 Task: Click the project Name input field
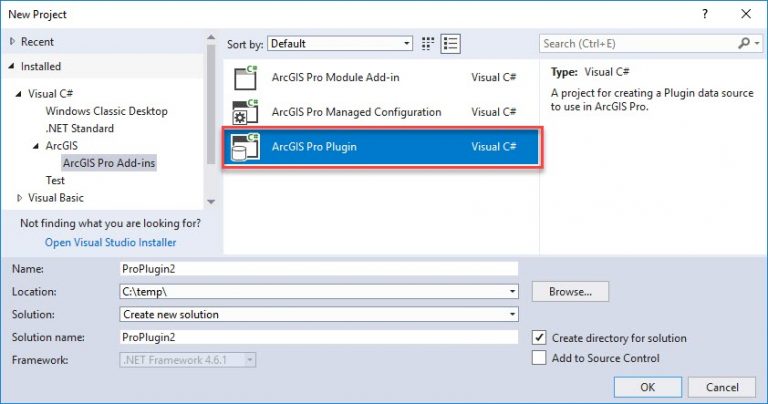[x=318, y=268]
